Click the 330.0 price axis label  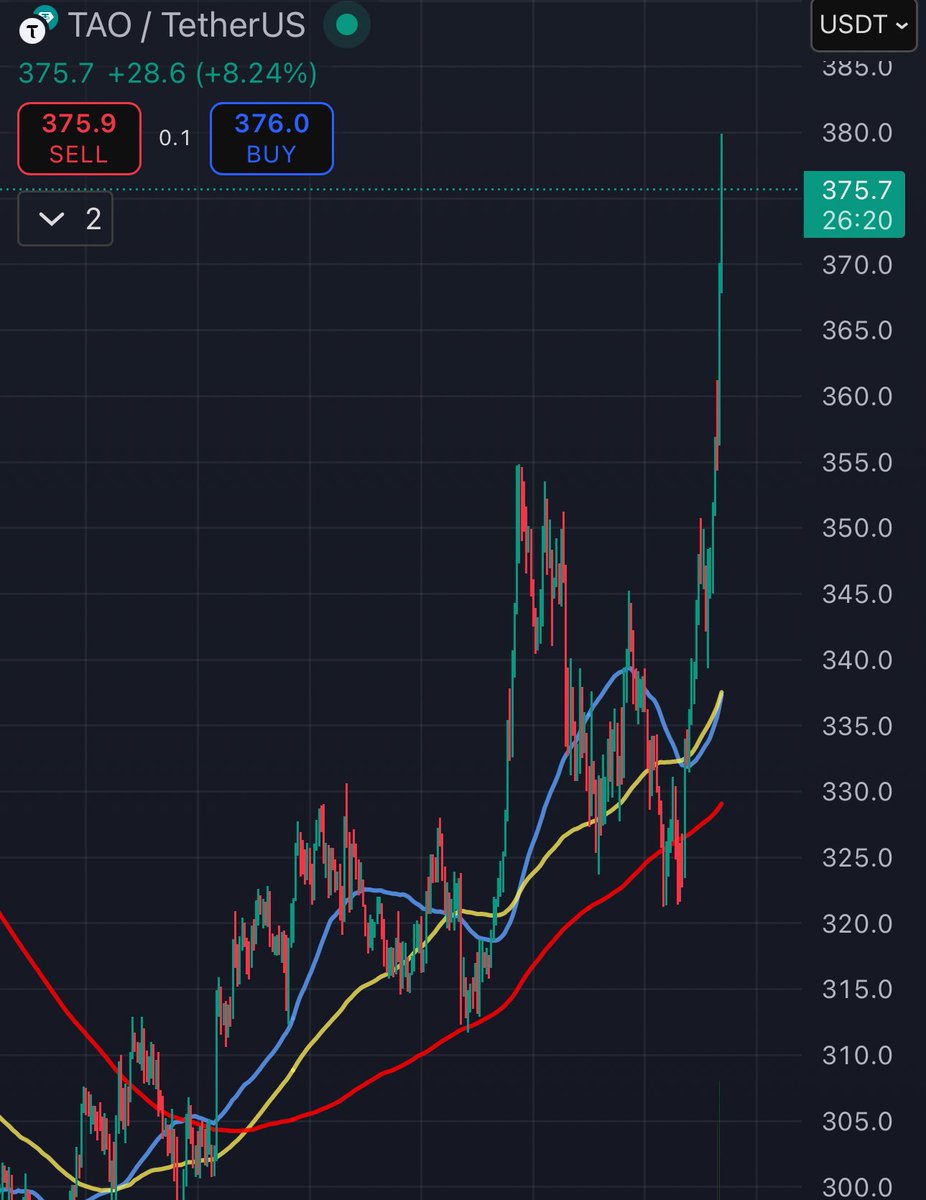pos(856,792)
